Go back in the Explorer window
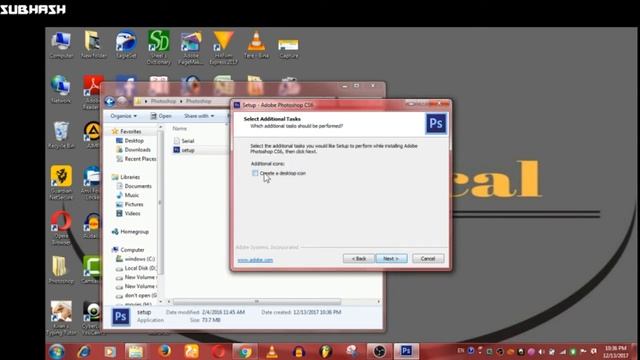 click(x=109, y=101)
